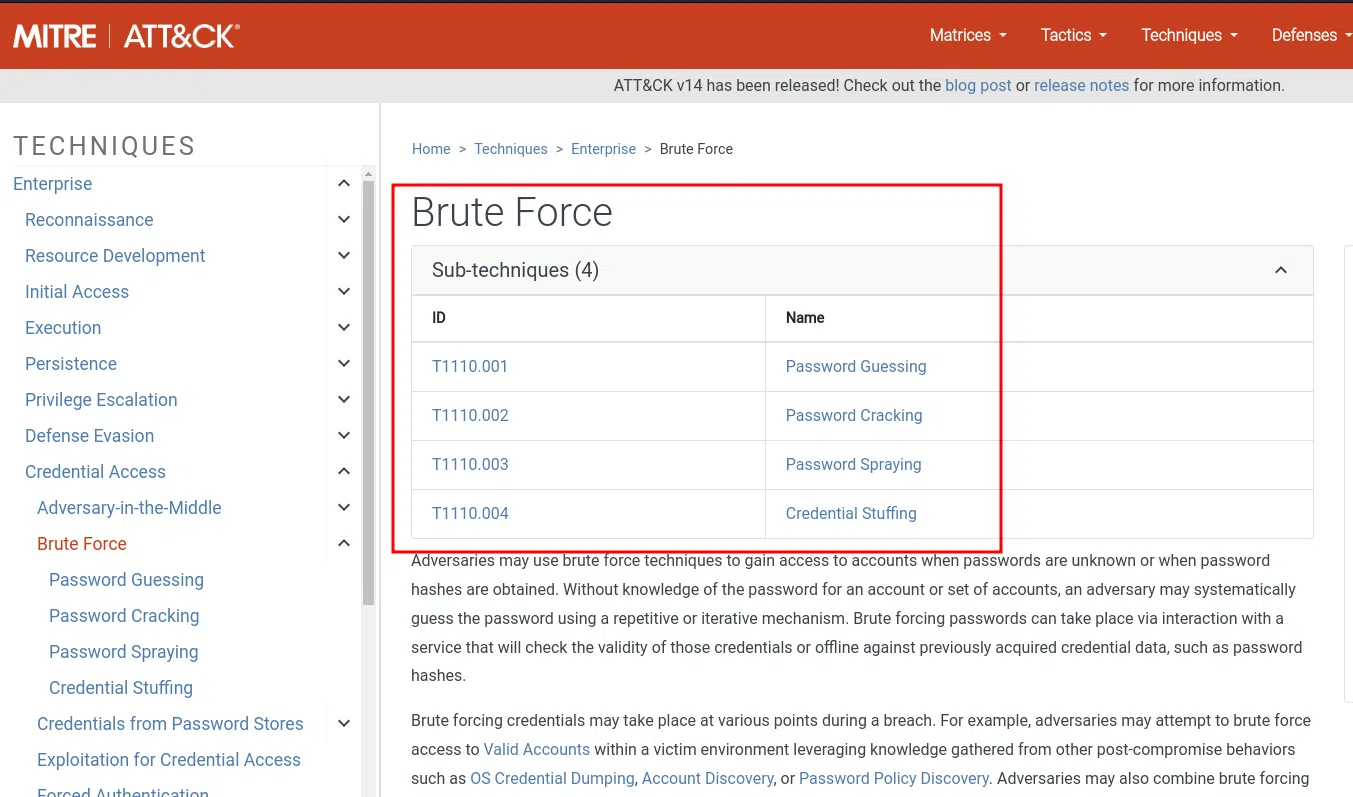Open the Matrices dropdown menu
1353x797 pixels.
pos(967,35)
